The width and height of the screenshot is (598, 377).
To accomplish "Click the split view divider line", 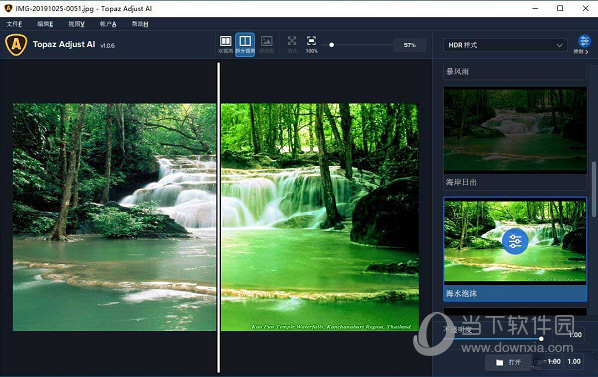I will pyautogui.click(x=219, y=217).
